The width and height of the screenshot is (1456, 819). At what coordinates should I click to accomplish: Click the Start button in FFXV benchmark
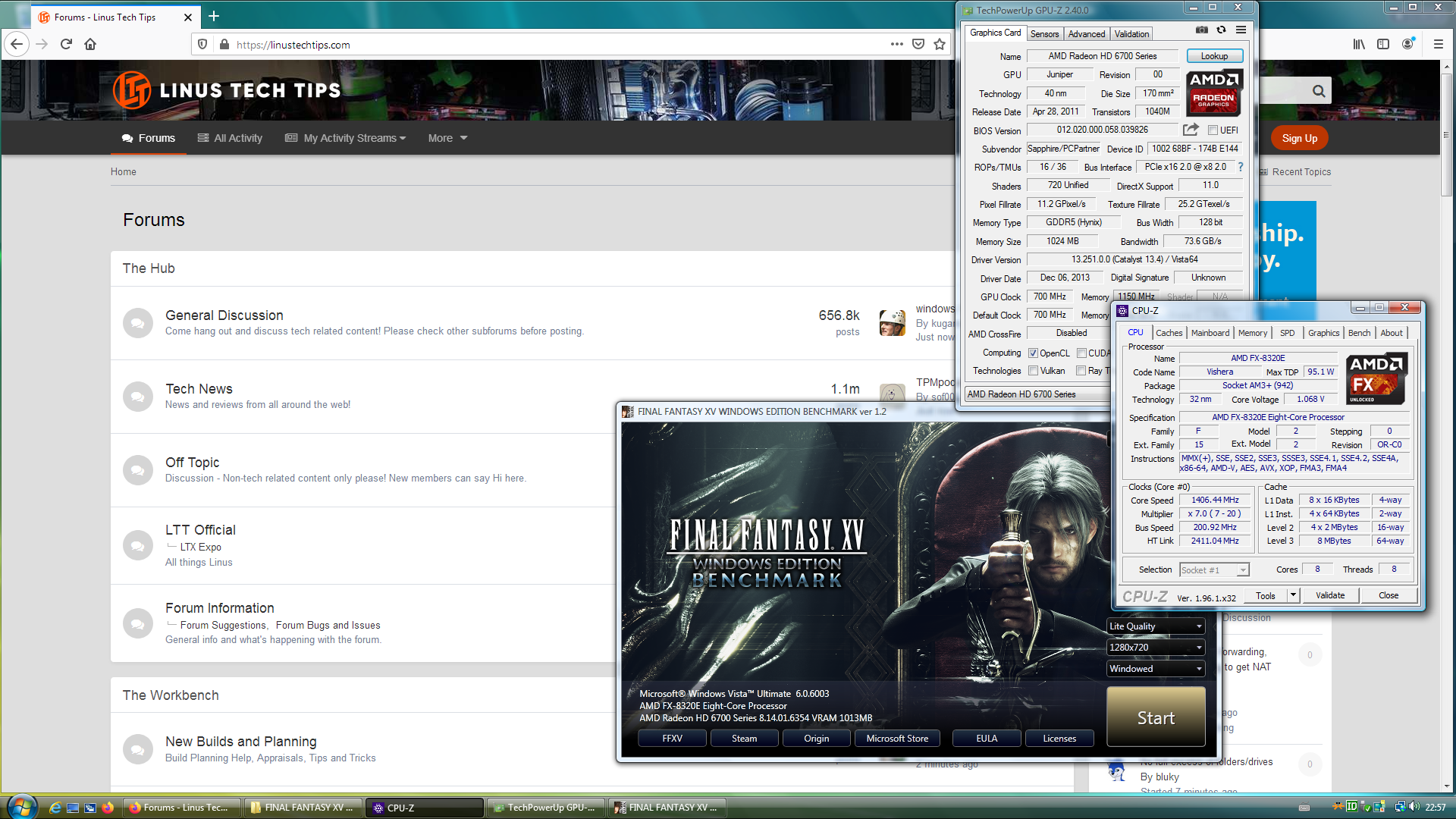[x=1156, y=717]
